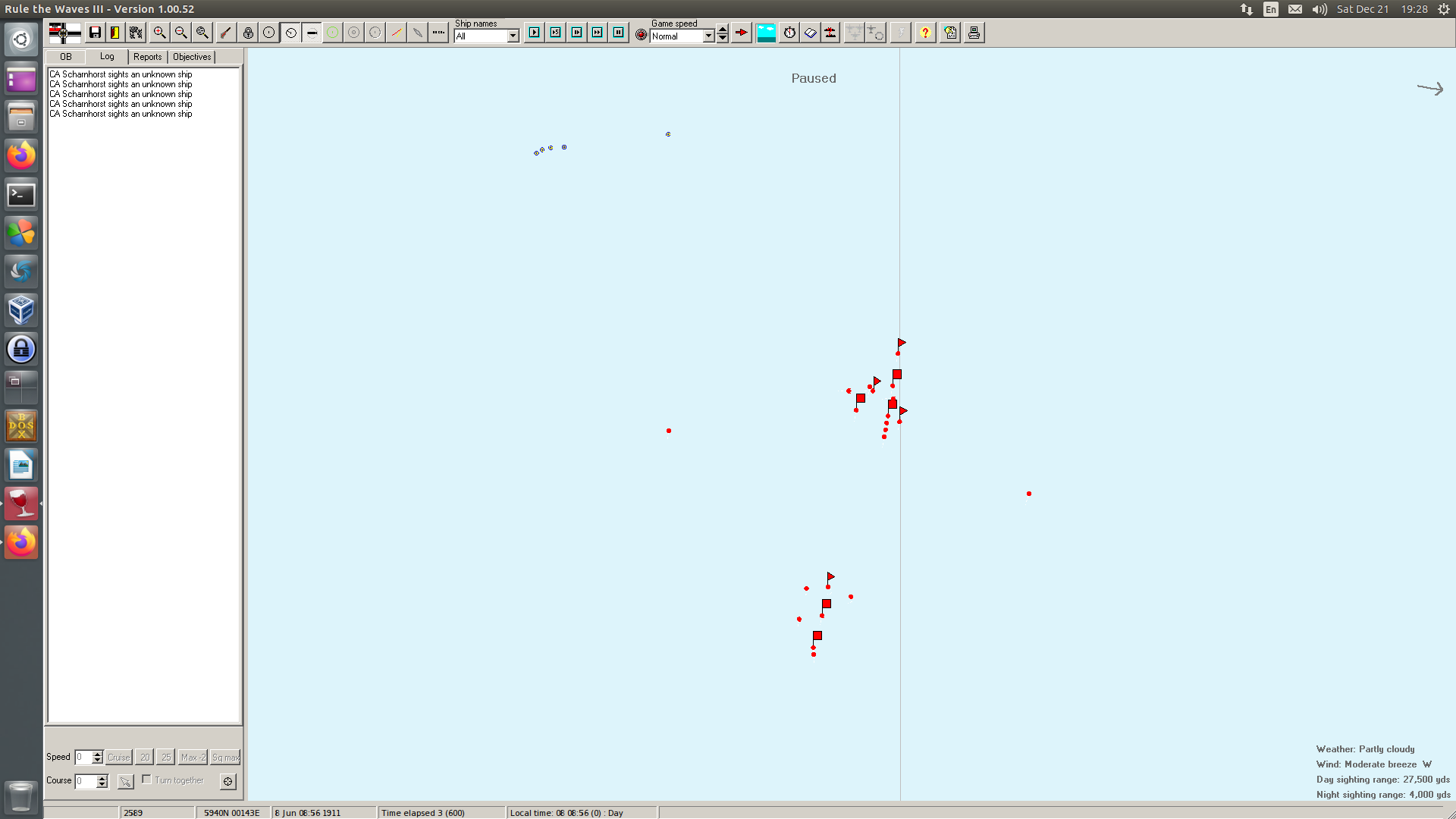Open the Ship names dropdown
The height and width of the screenshot is (819, 1456).
click(x=513, y=36)
